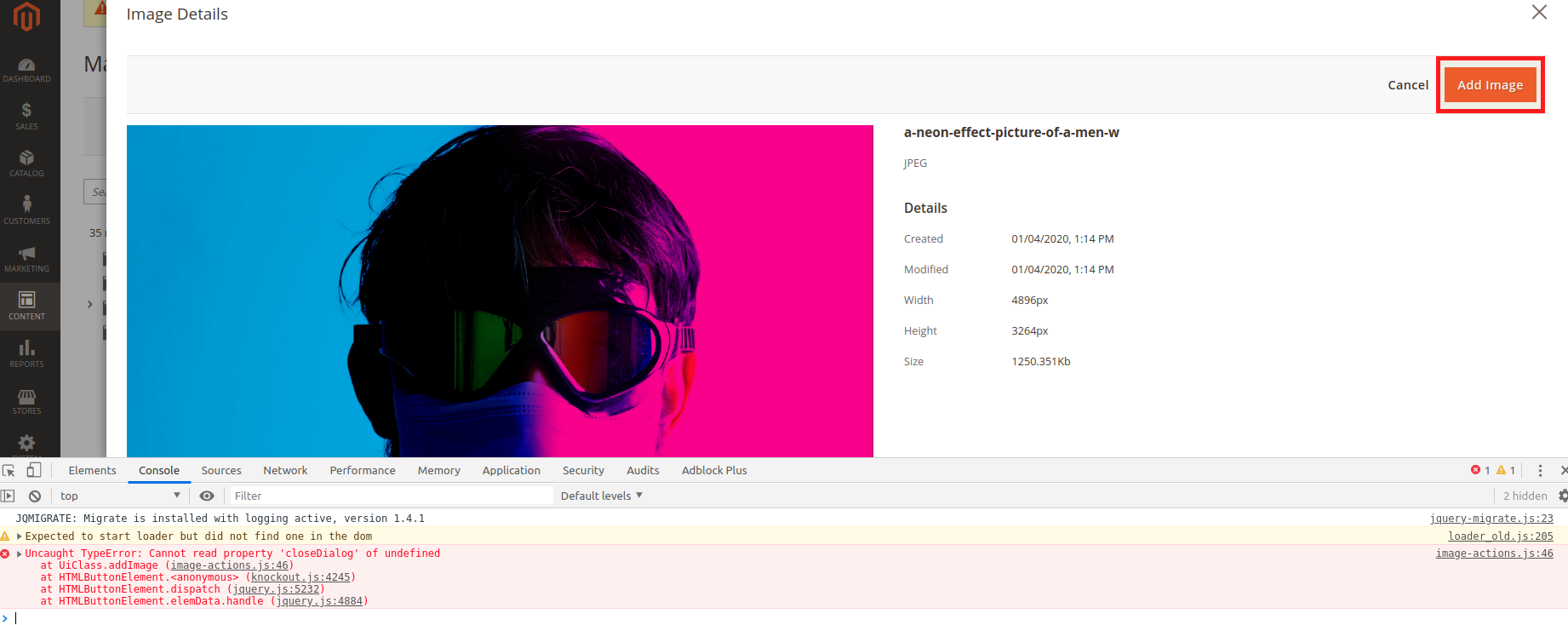
Task: Click the neon man image preview
Action: pyautogui.click(x=500, y=291)
